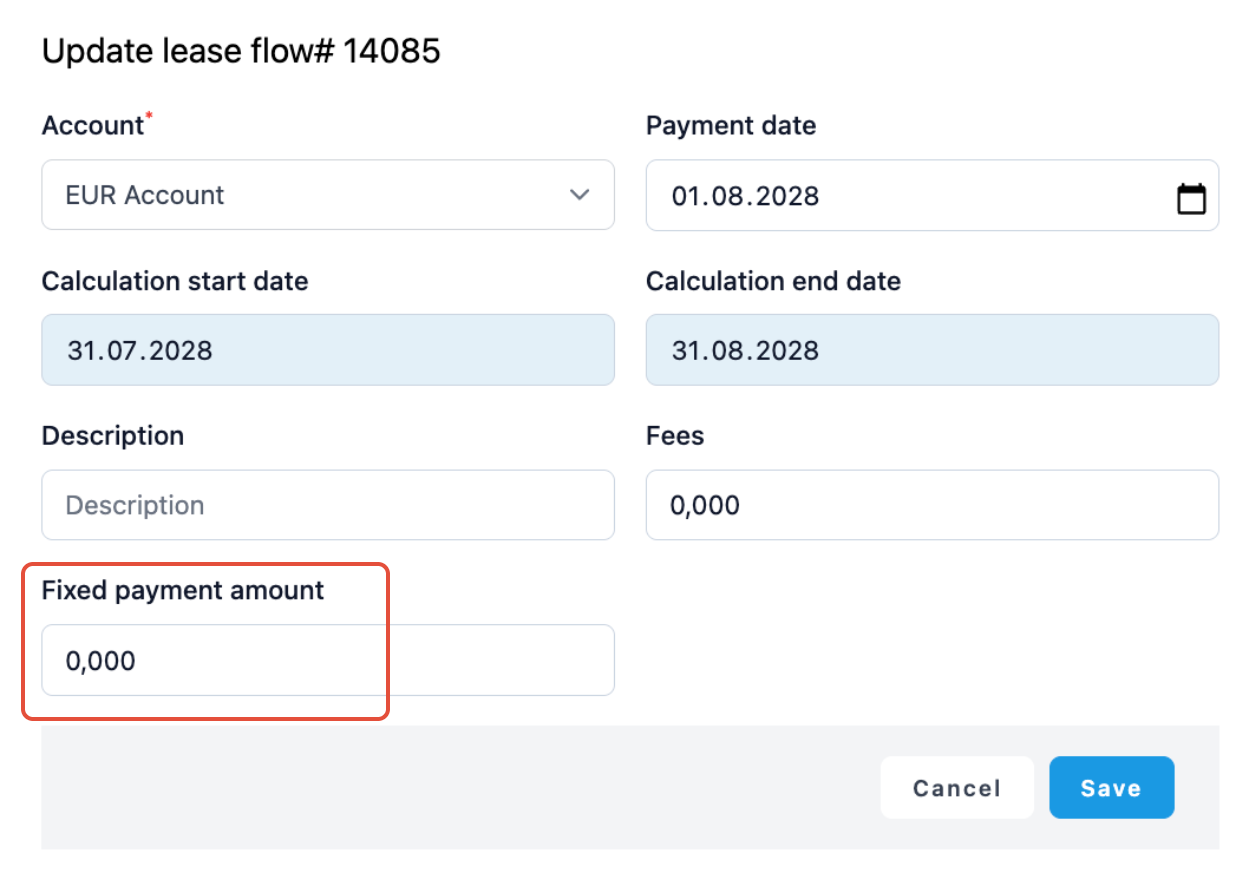Expand the Account dropdown chevron
This screenshot has height=873, width=1249.
(x=579, y=195)
